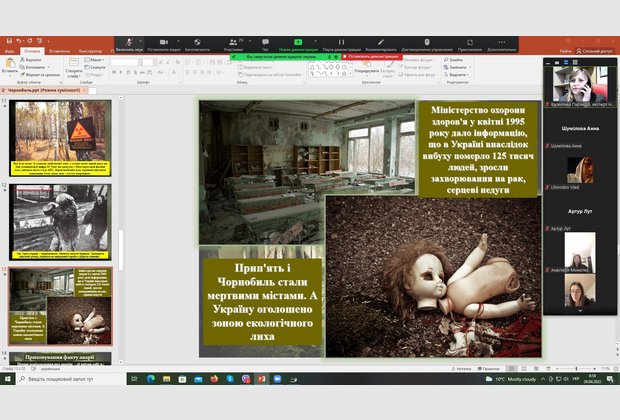Open the Макет layout dropdown
Viewport: 620px width, 420px height.
pos(96,60)
